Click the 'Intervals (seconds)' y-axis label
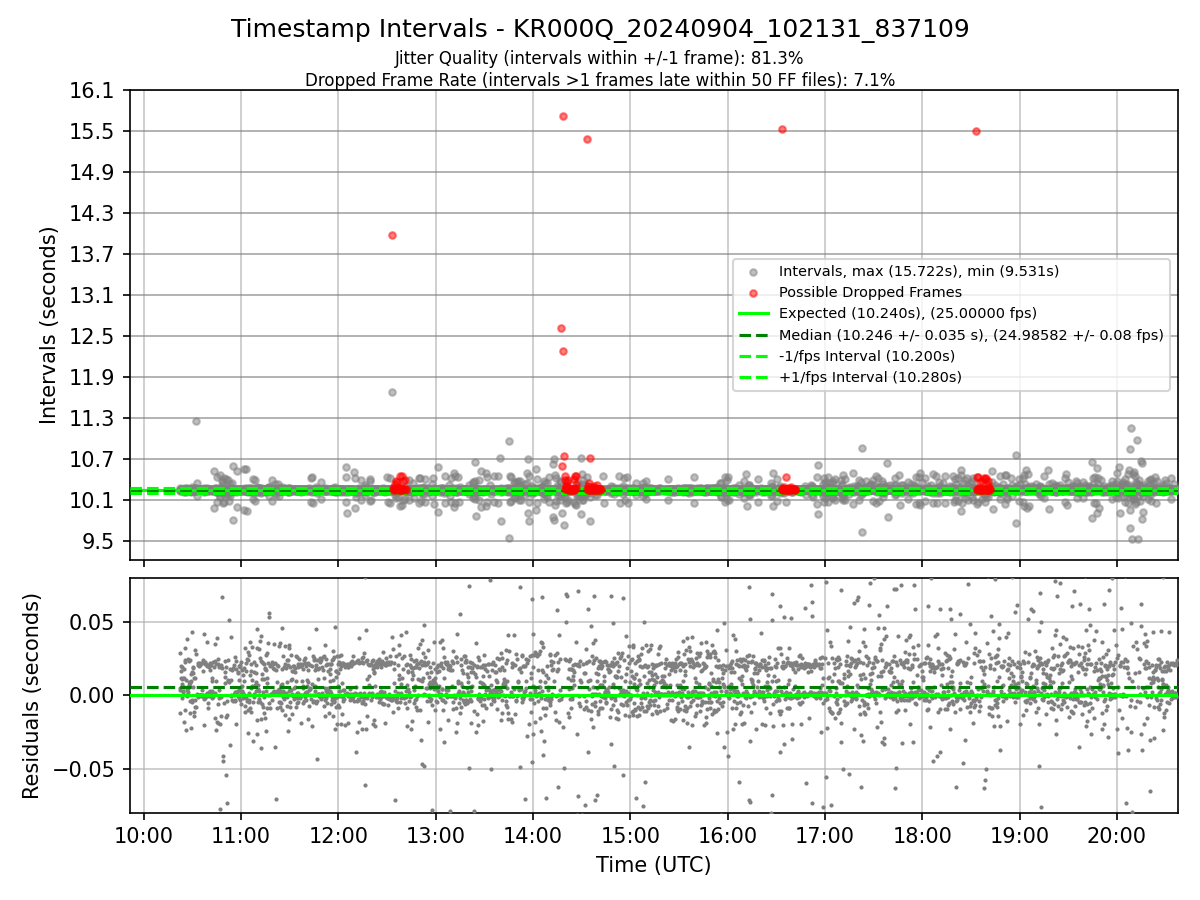 coord(48,324)
